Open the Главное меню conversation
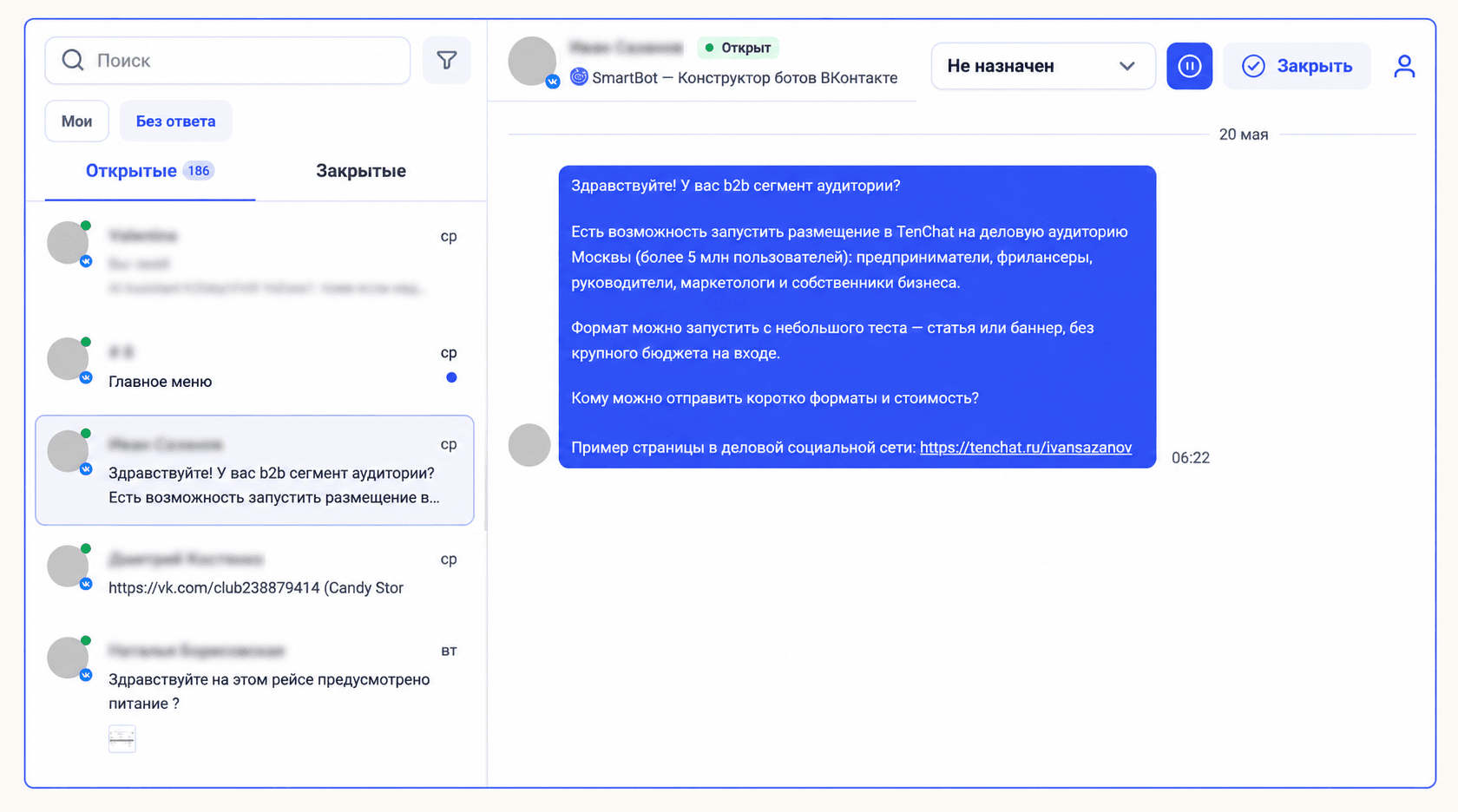The image size is (1458, 812). [254, 364]
